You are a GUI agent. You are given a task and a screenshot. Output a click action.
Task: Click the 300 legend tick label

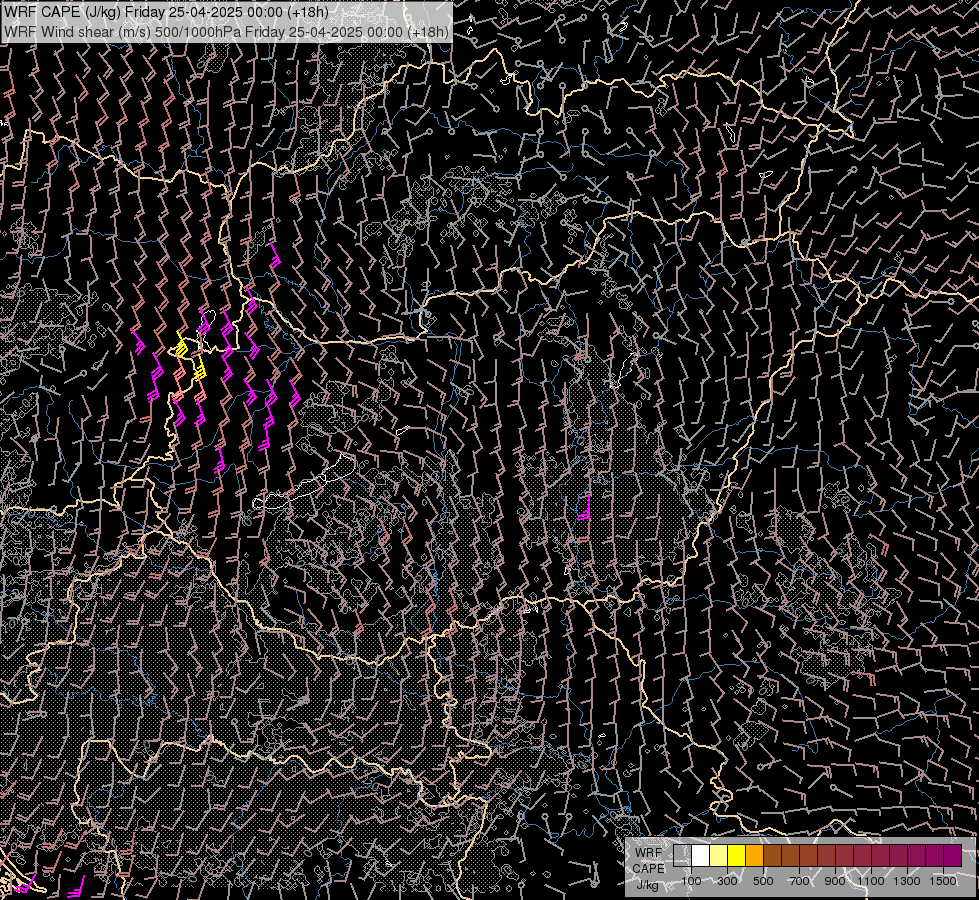[727, 881]
